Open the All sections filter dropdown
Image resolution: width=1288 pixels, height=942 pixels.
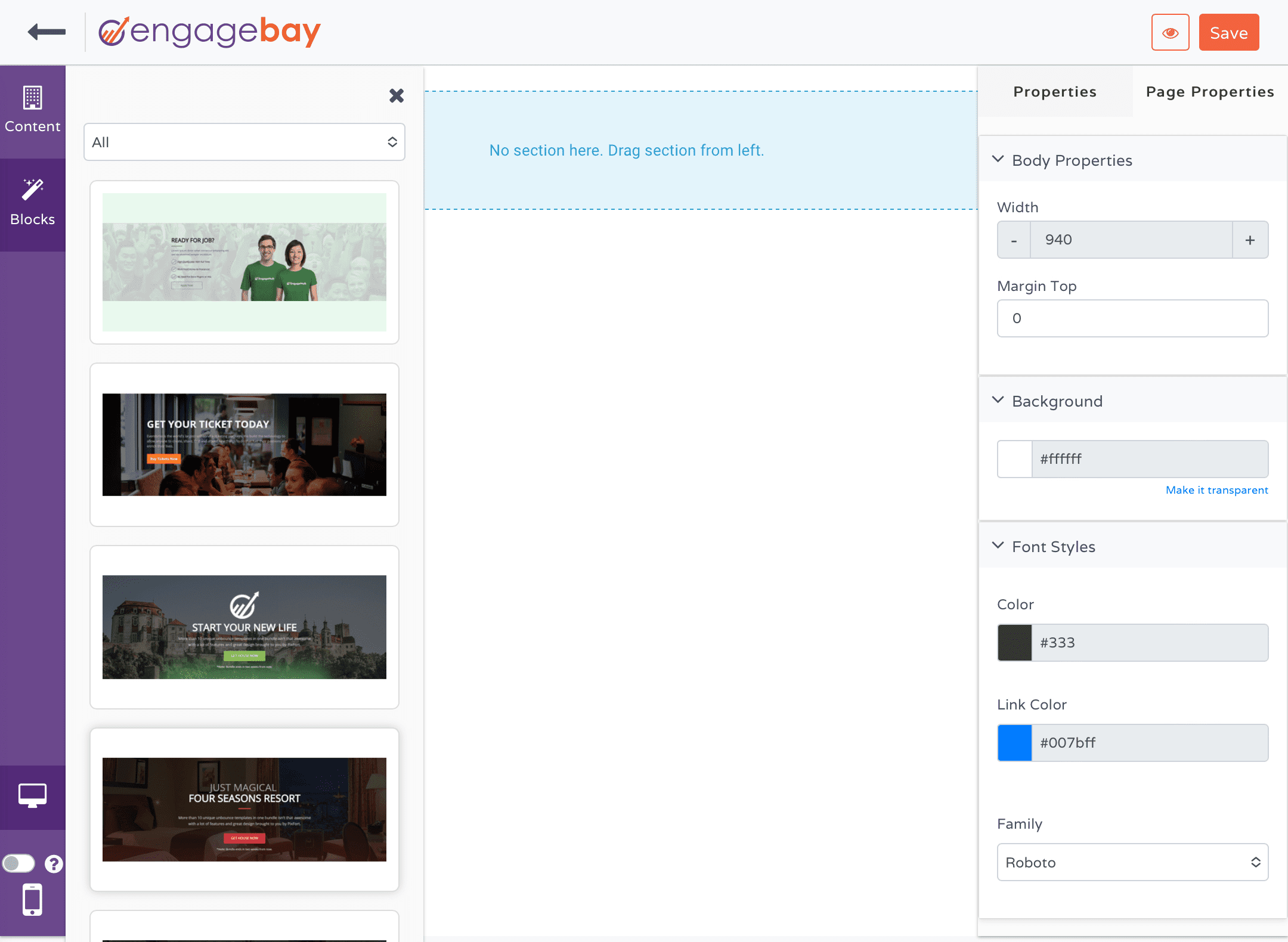coord(244,142)
